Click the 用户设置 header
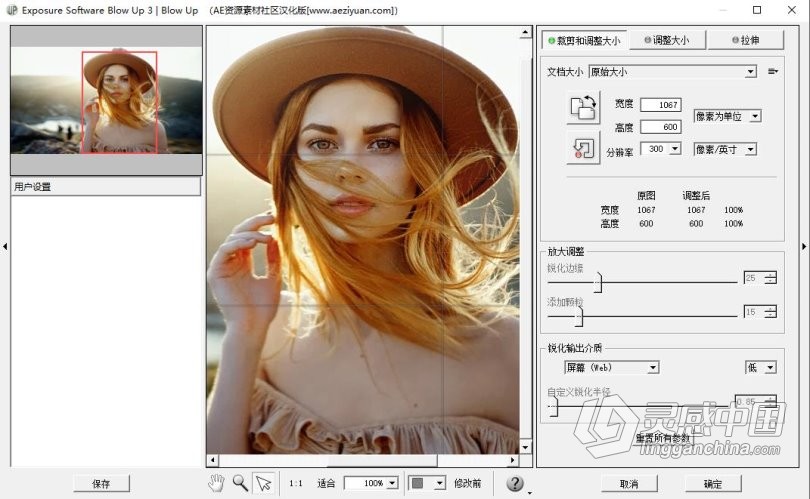The height and width of the screenshot is (499, 810). (106, 186)
